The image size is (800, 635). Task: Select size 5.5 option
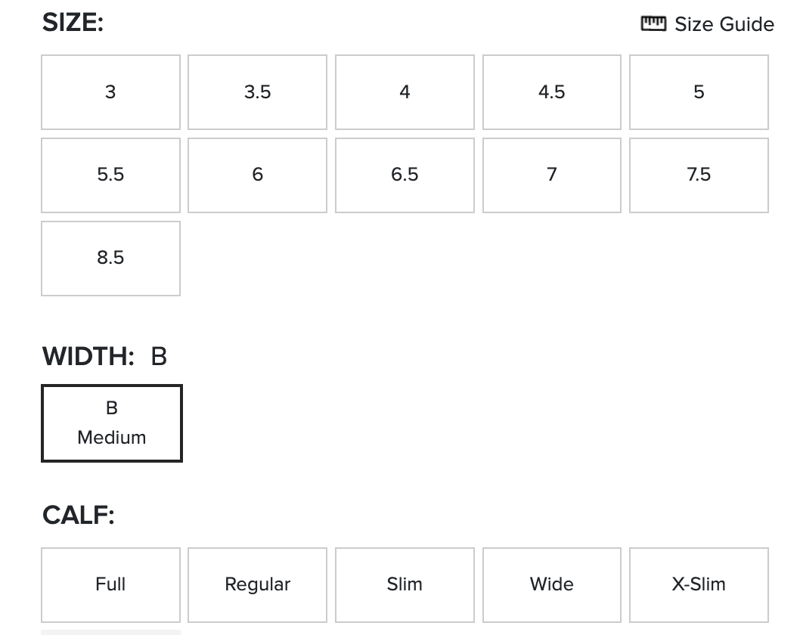point(110,175)
